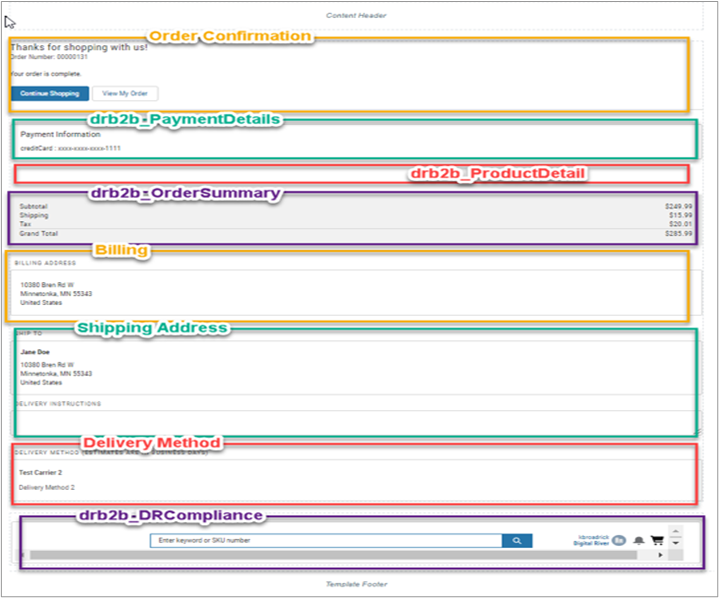Open the shopping cart icon

coord(657,540)
